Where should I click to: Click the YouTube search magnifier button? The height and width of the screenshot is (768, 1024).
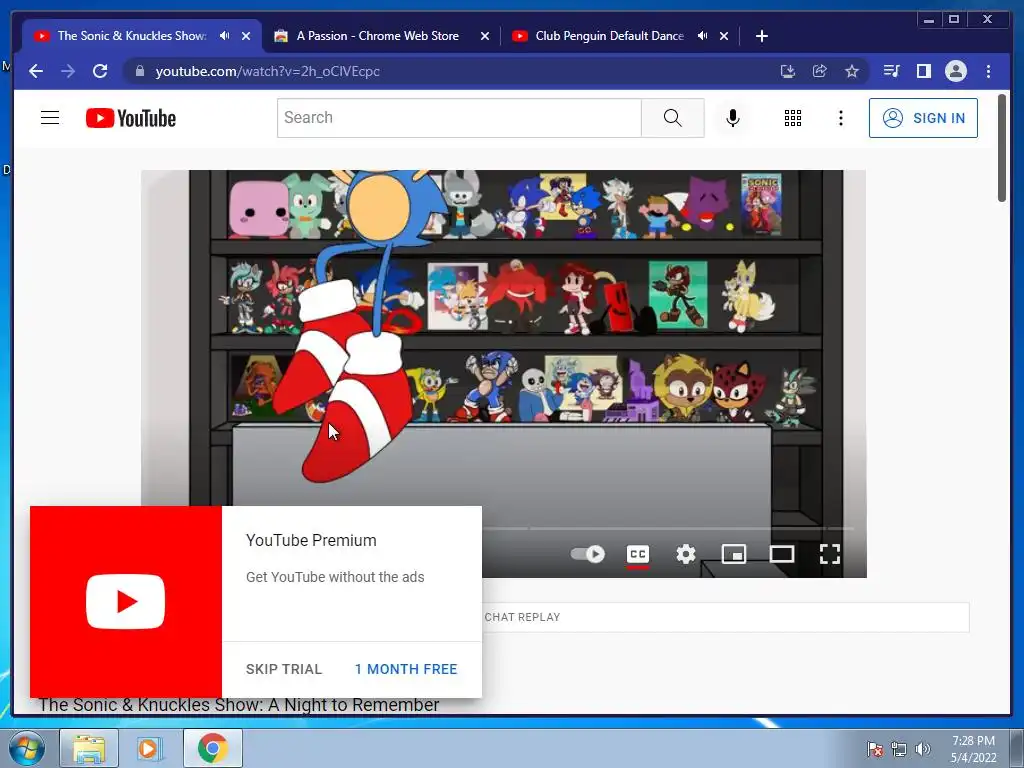[673, 118]
